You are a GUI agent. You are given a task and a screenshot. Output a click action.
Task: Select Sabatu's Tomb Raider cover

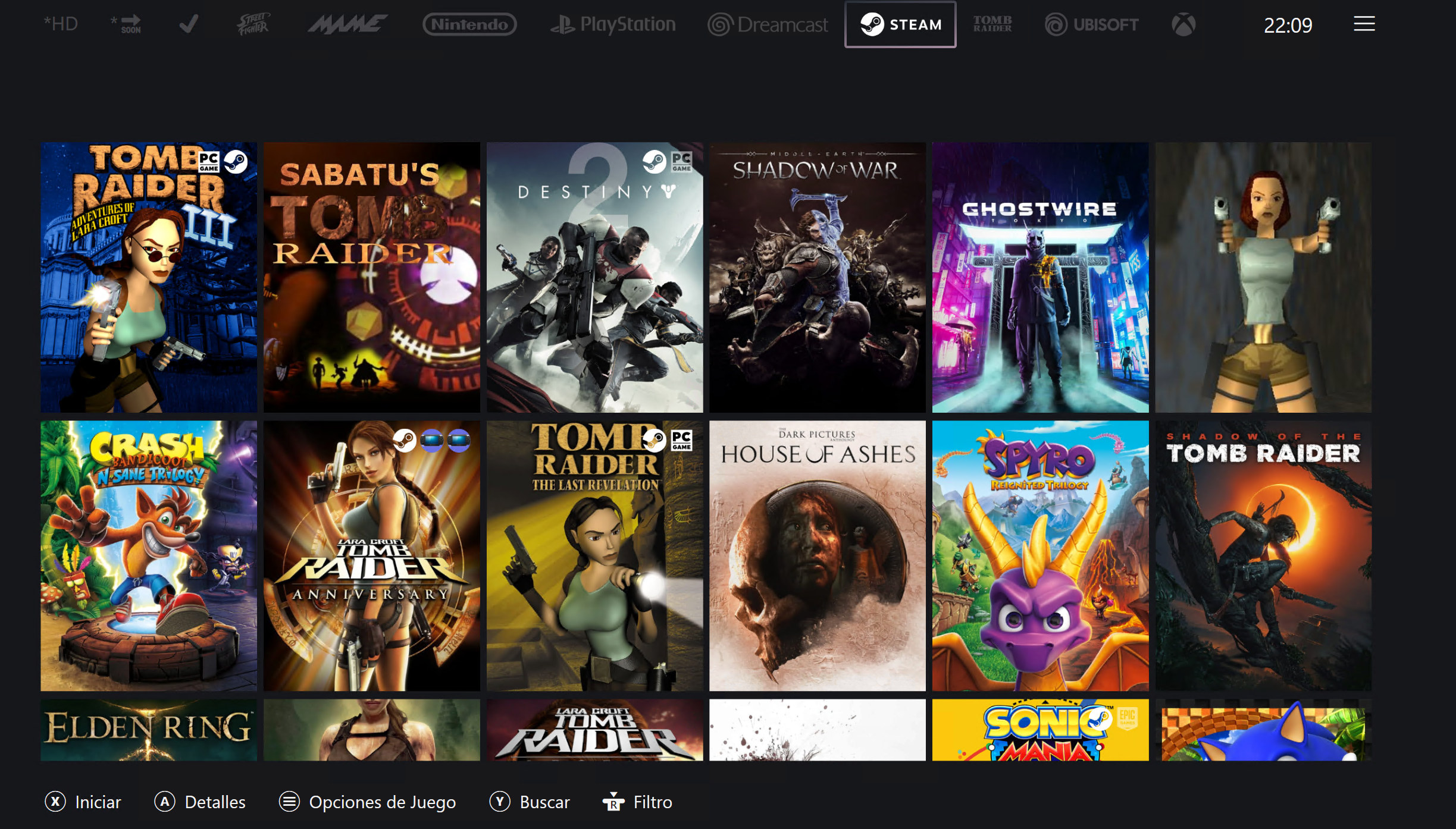(x=372, y=277)
